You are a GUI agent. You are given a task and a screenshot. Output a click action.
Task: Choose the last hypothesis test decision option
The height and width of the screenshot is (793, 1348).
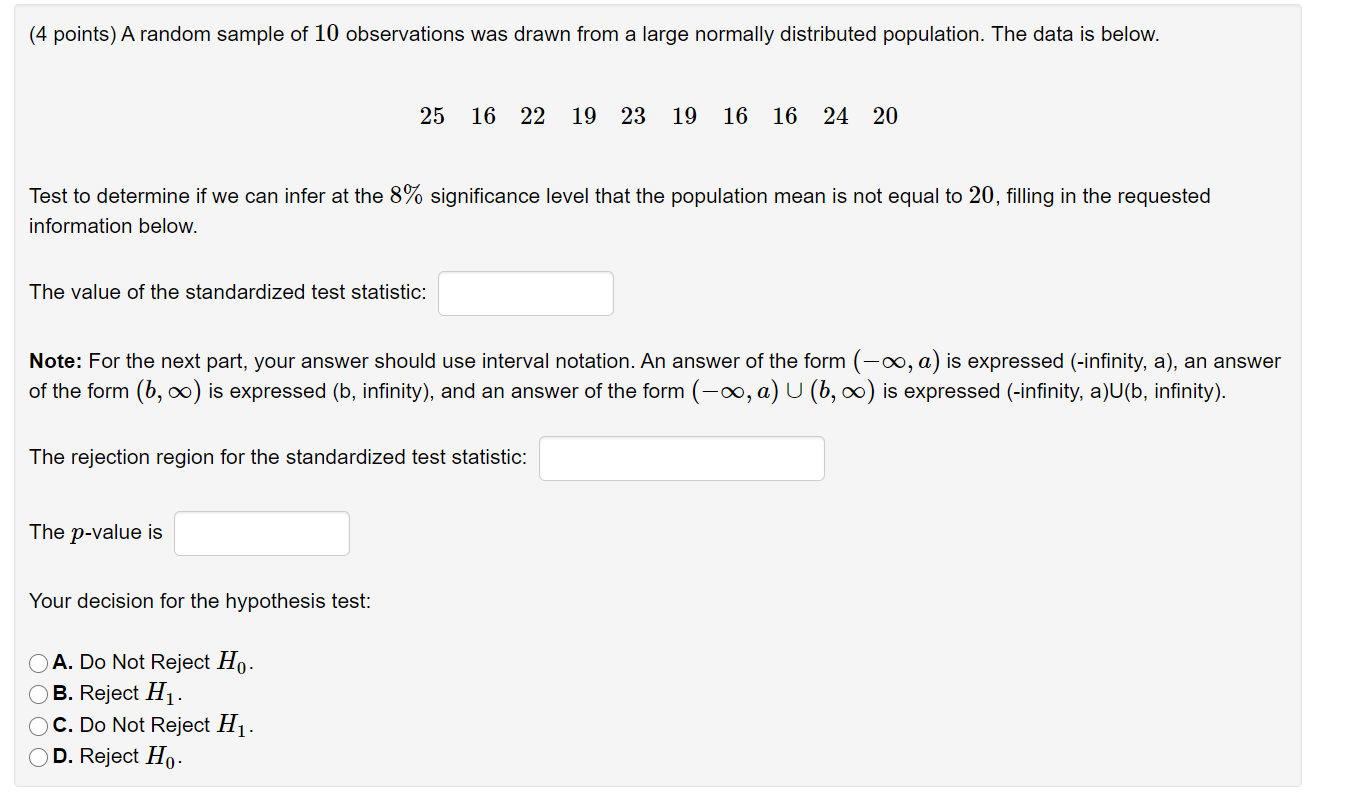[x=38, y=757]
